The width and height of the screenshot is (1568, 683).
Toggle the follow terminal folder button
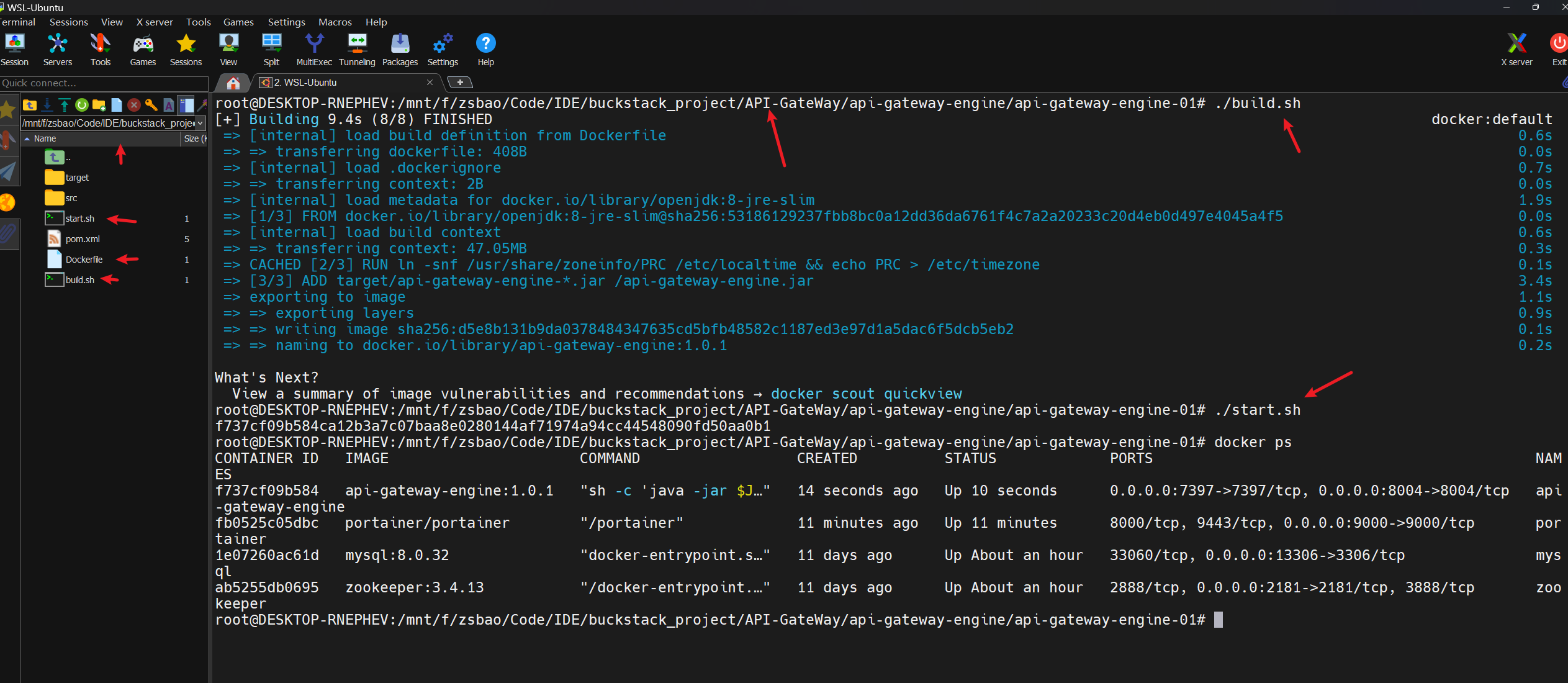click(x=186, y=105)
